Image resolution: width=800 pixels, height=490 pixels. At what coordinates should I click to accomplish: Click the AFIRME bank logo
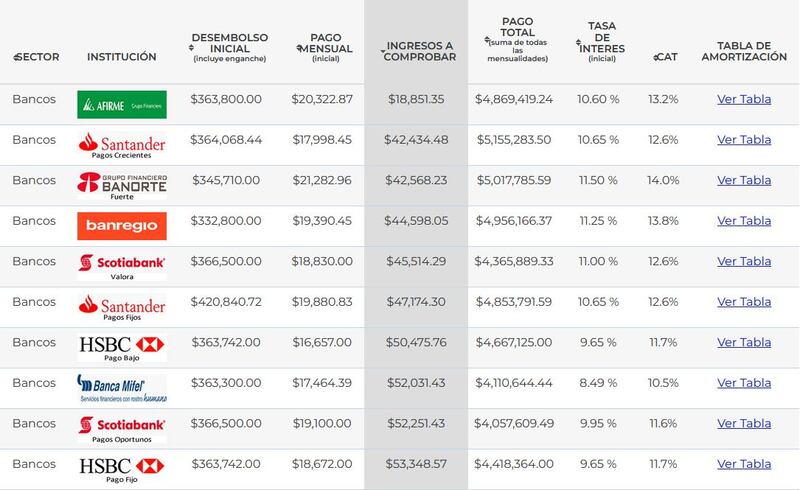[x=121, y=104]
